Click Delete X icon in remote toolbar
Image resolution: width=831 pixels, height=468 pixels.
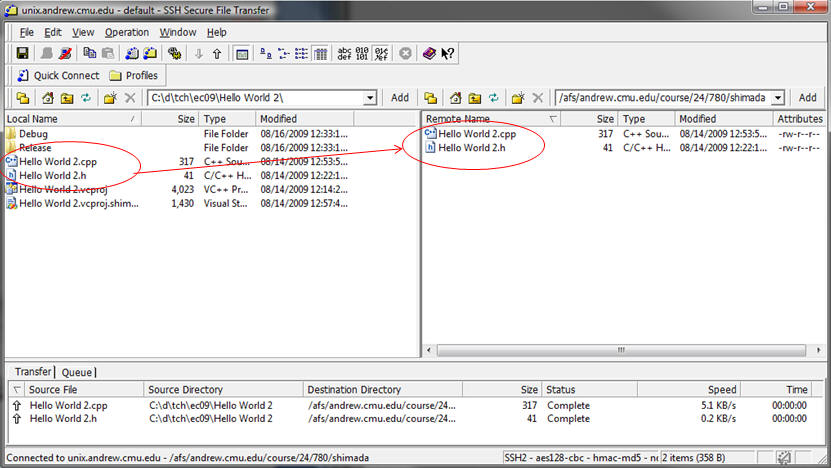click(x=537, y=98)
